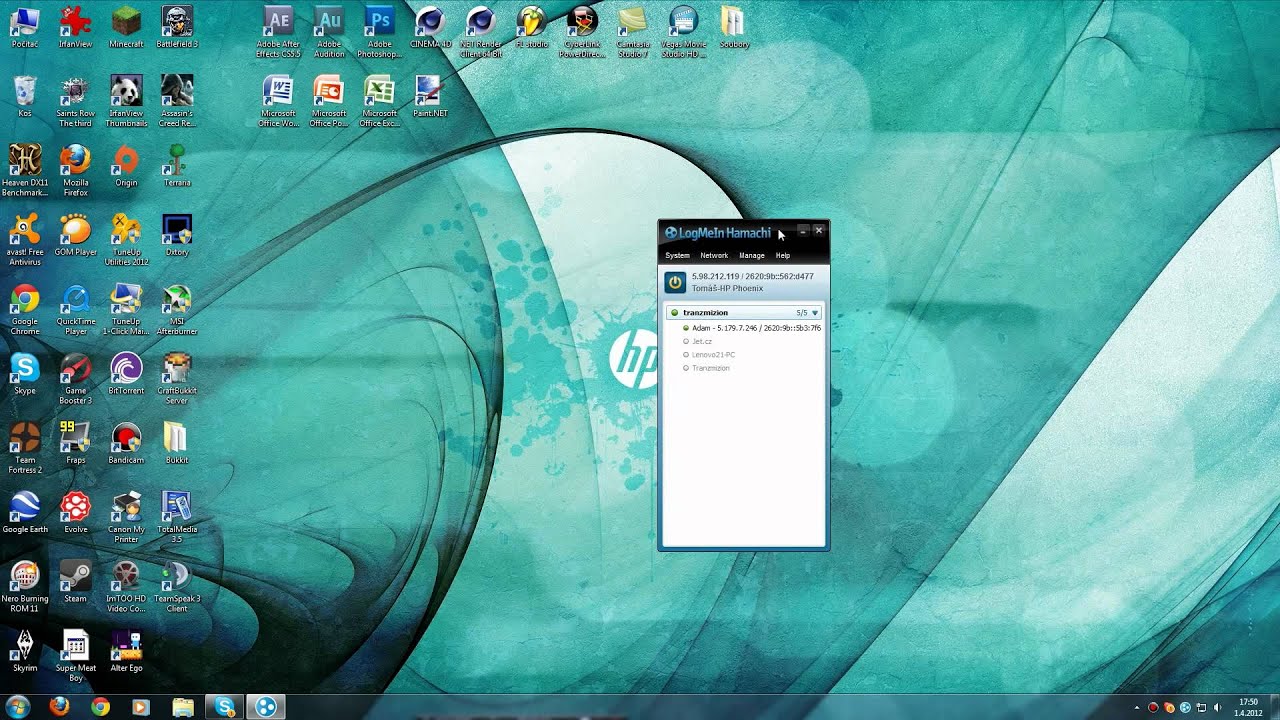Image resolution: width=1280 pixels, height=720 pixels.
Task: Select the Microsoft Office PowerPoint shortcut
Action: pos(329,101)
